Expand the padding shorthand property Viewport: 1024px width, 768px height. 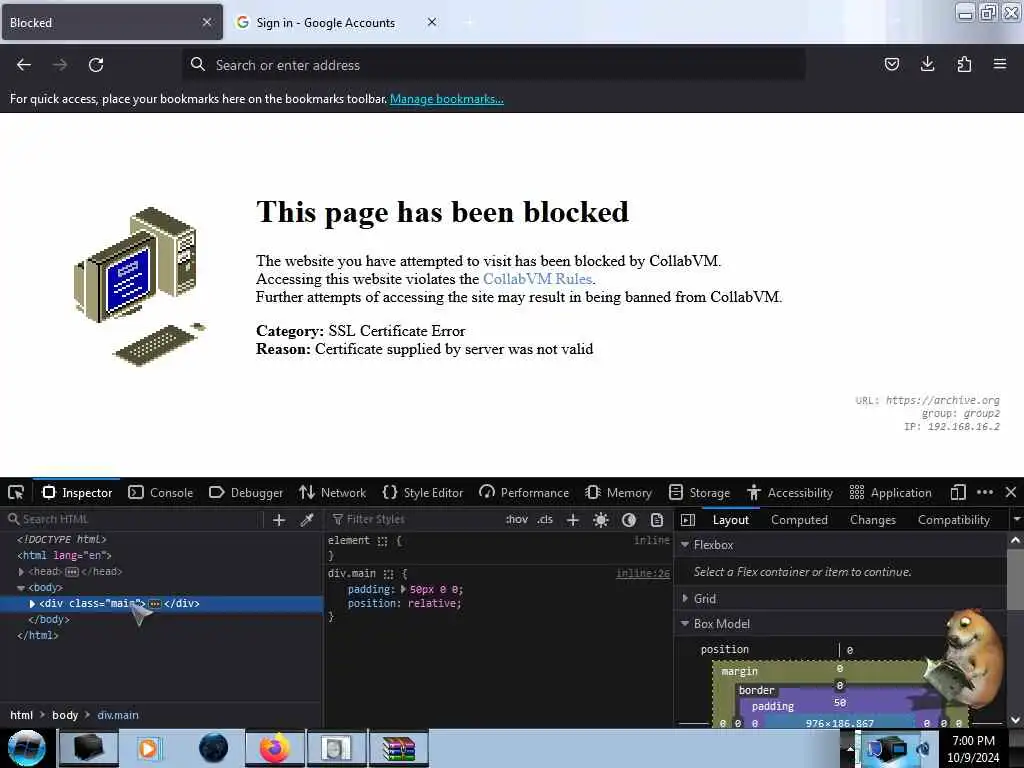(x=403, y=589)
